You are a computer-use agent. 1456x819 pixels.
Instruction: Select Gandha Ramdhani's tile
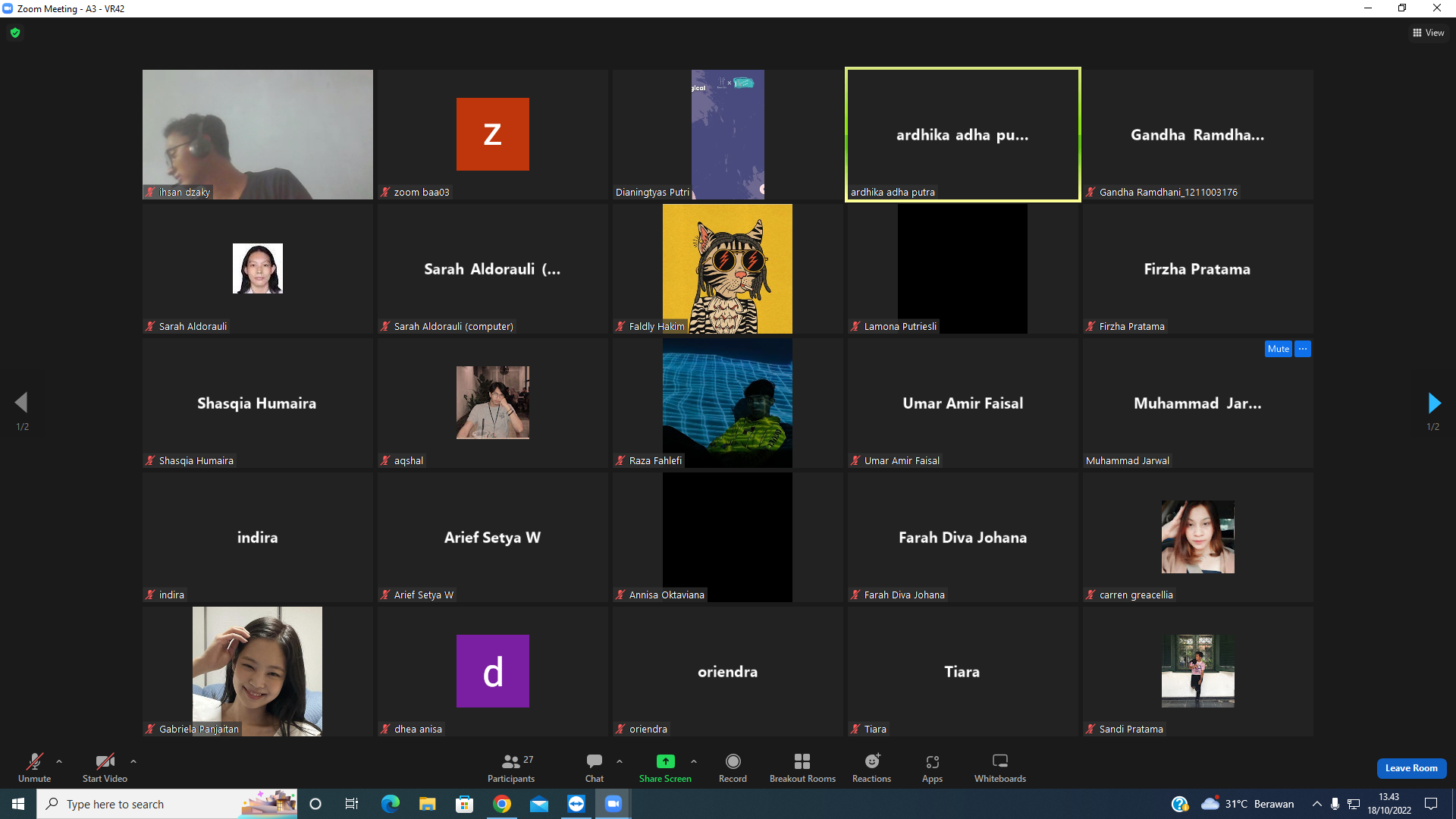point(1198,134)
